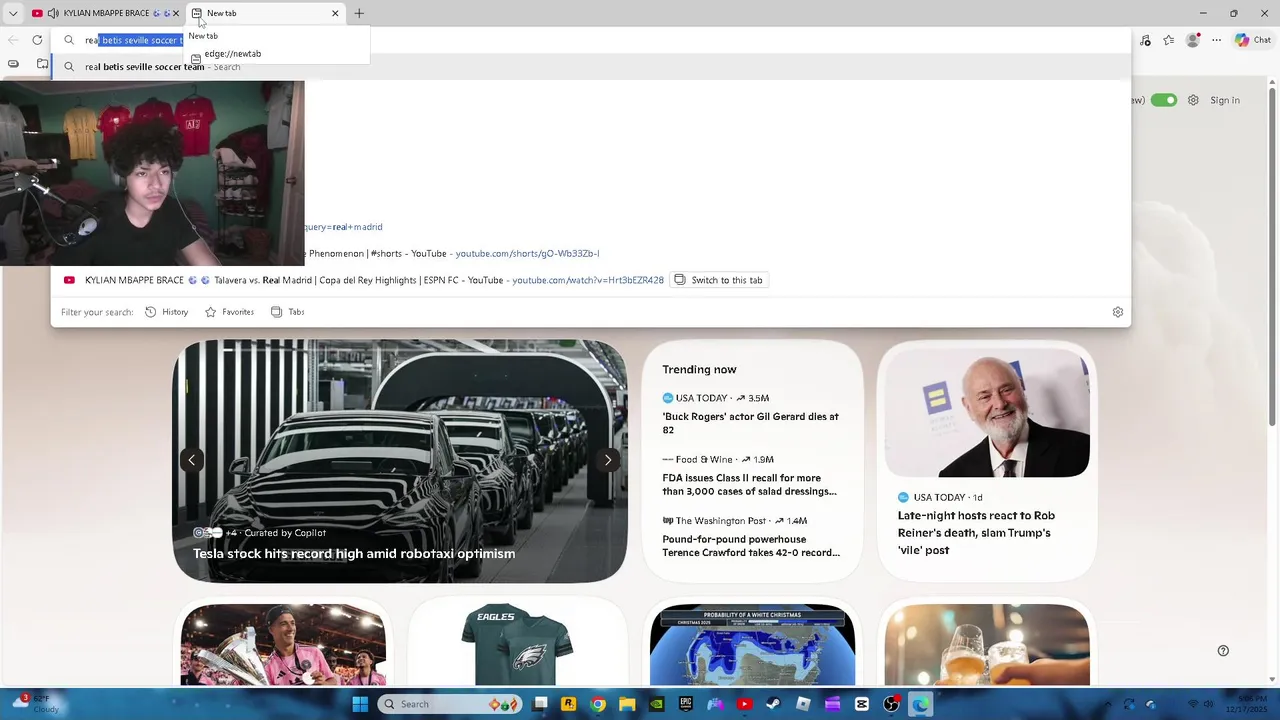Open Steam from taskbar
1280x720 pixels.
[774, 704]
